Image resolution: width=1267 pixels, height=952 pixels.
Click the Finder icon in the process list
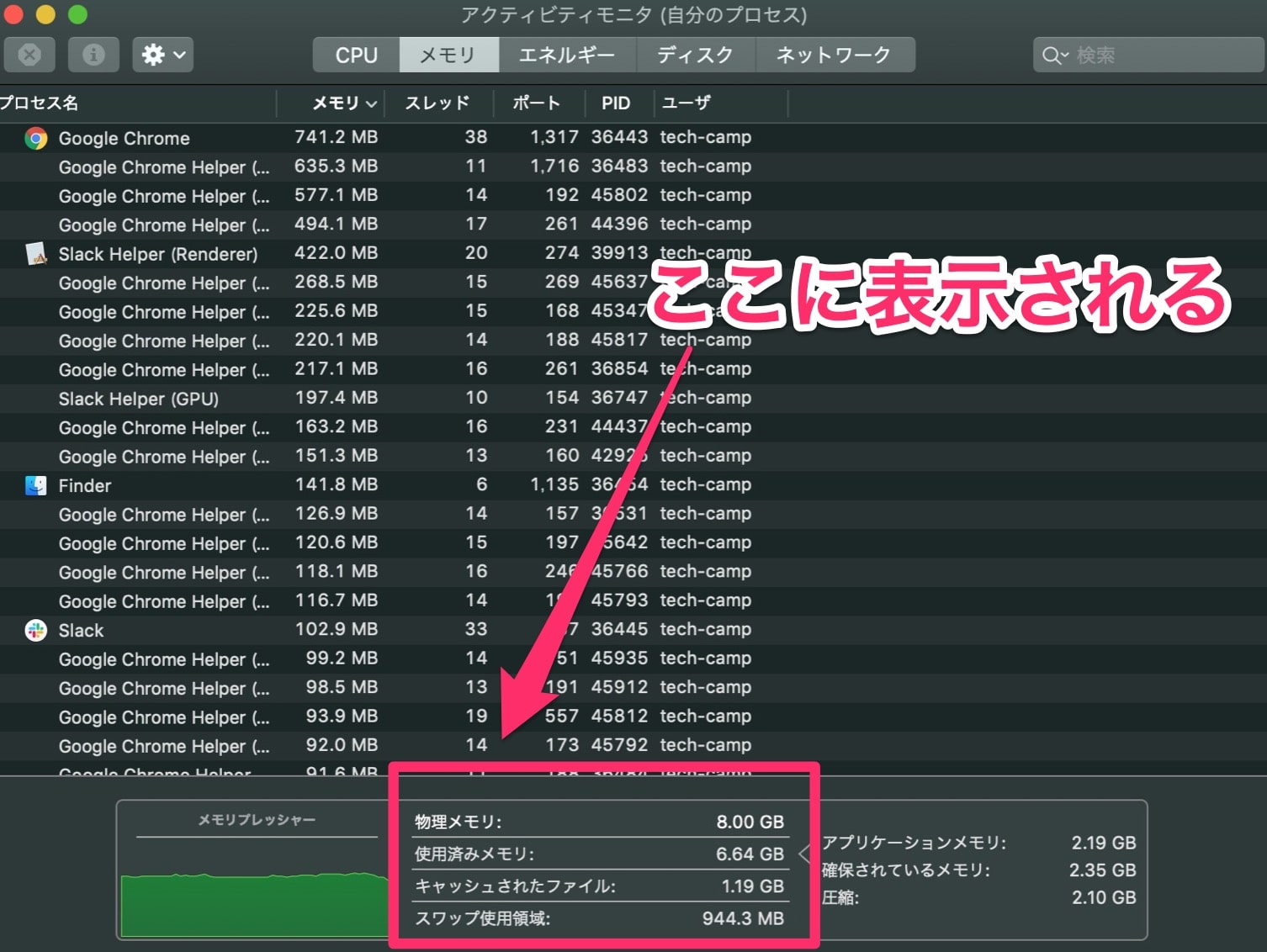[x=35, y=484]
